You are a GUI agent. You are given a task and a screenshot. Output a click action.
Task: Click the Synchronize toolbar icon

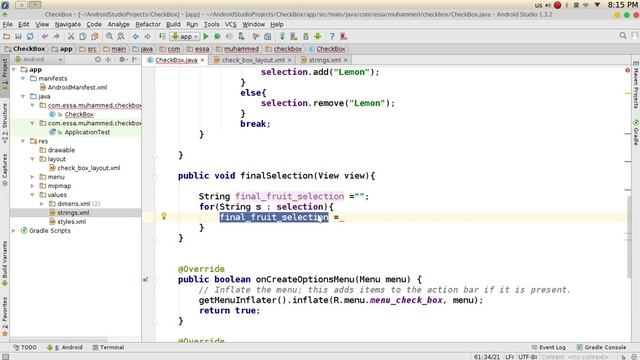[x=30, y=36]
